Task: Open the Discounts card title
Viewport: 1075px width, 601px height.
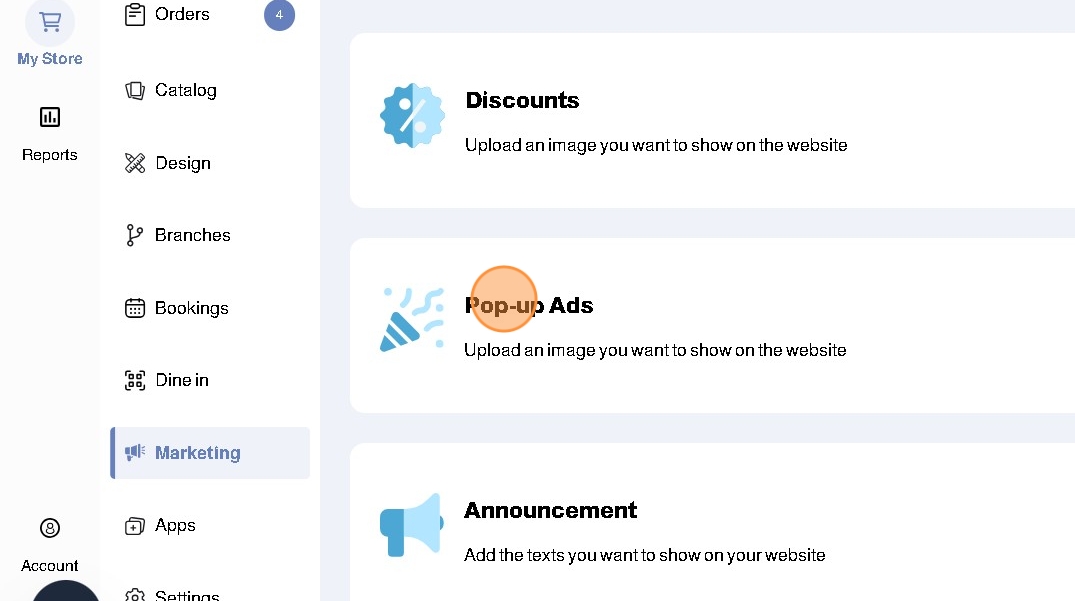Action: pos(522,100)
